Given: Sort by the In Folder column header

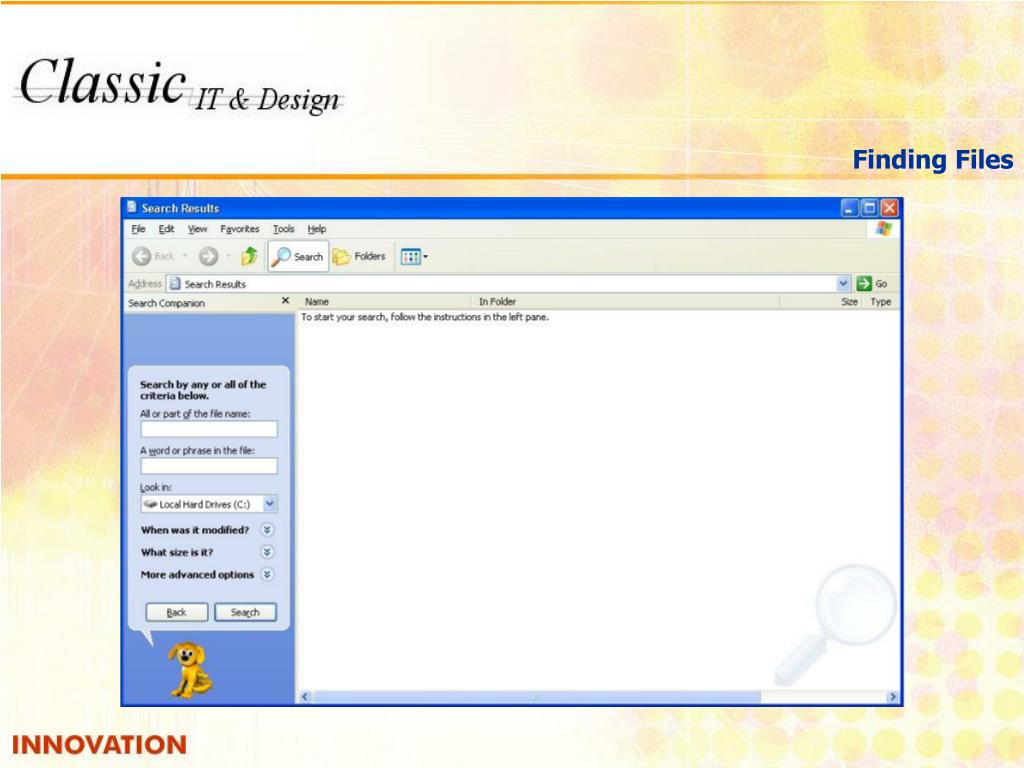Looking at the screenshot, I should click(x=625, y=302).
